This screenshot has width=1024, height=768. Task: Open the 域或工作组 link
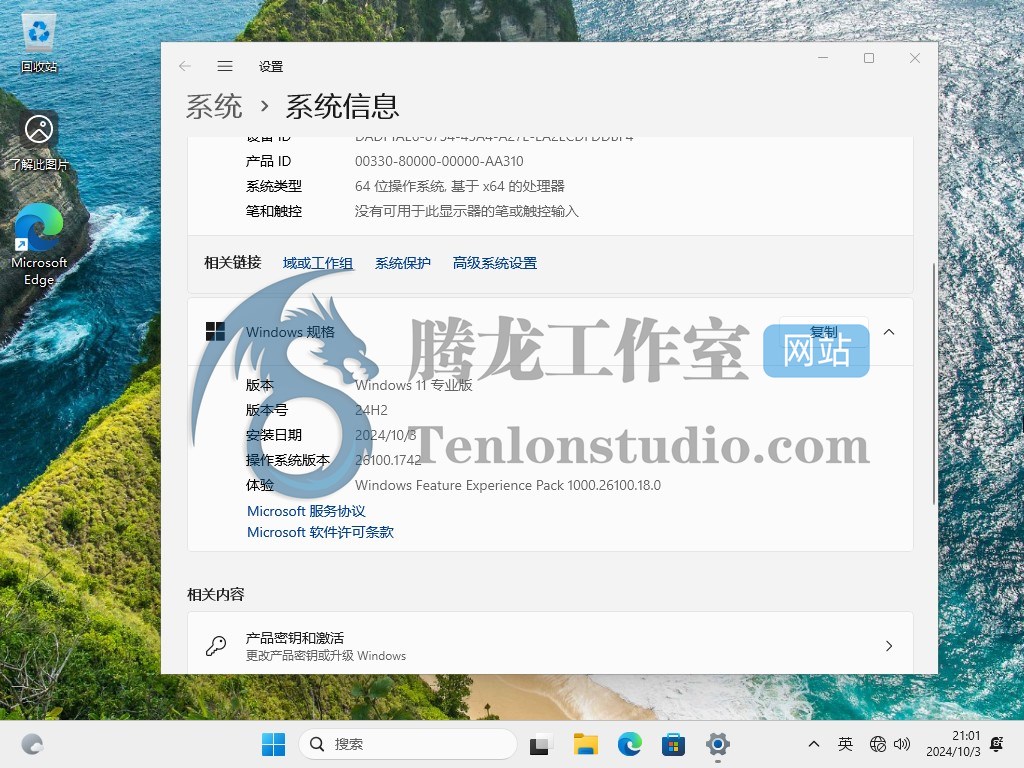[x=318, y=263]
